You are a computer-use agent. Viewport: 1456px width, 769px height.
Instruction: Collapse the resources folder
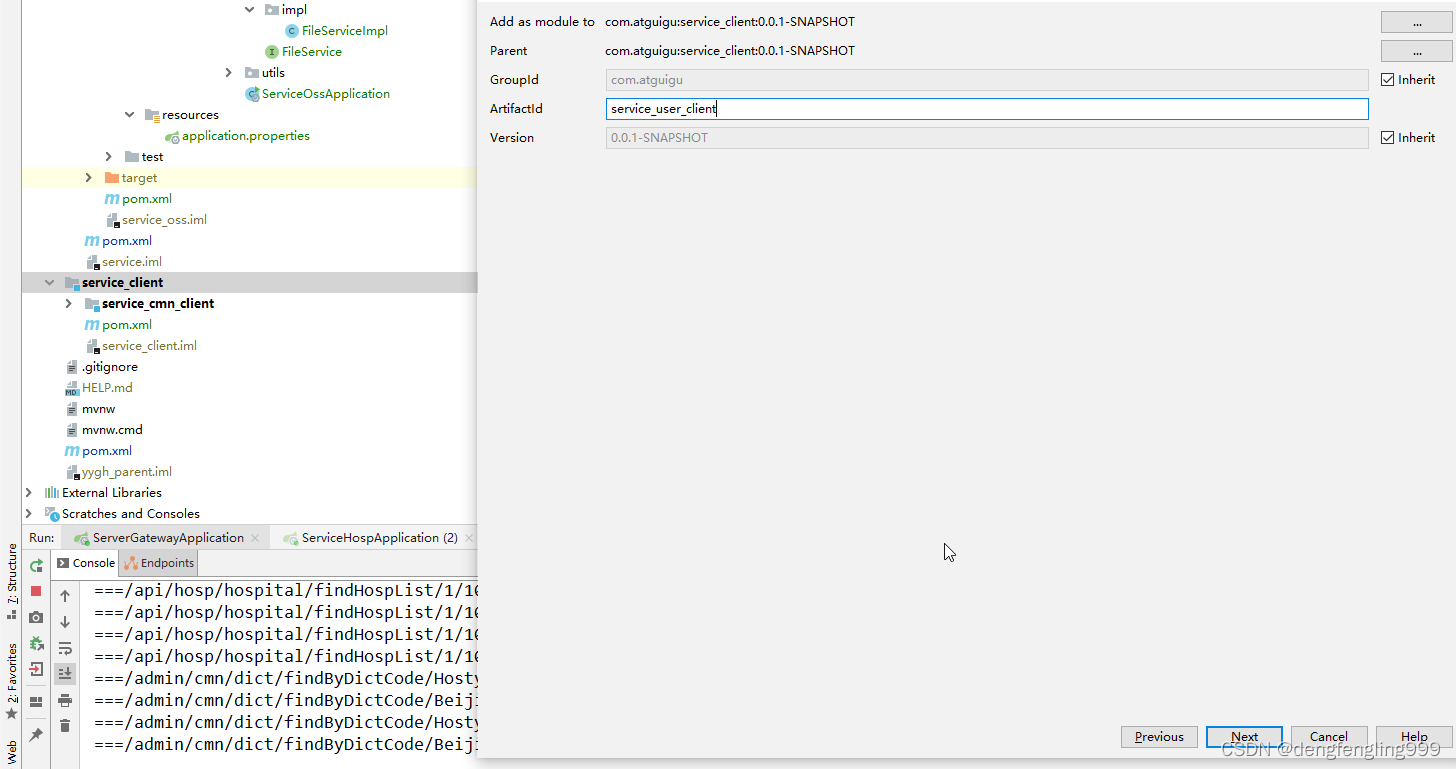click(130, 115)
